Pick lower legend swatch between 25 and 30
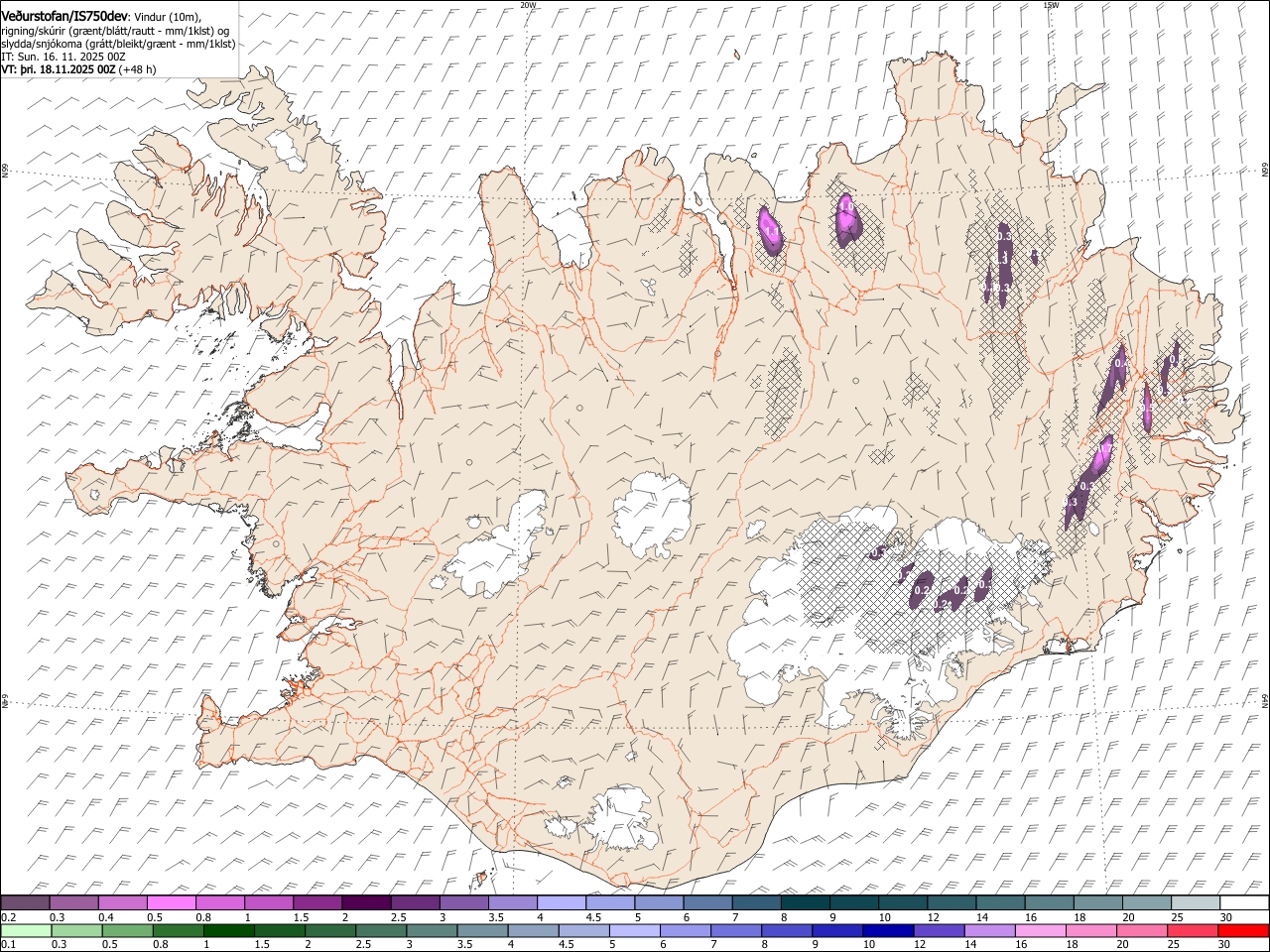This screenshot has width=1270, height=952. tap(1191, 930)
